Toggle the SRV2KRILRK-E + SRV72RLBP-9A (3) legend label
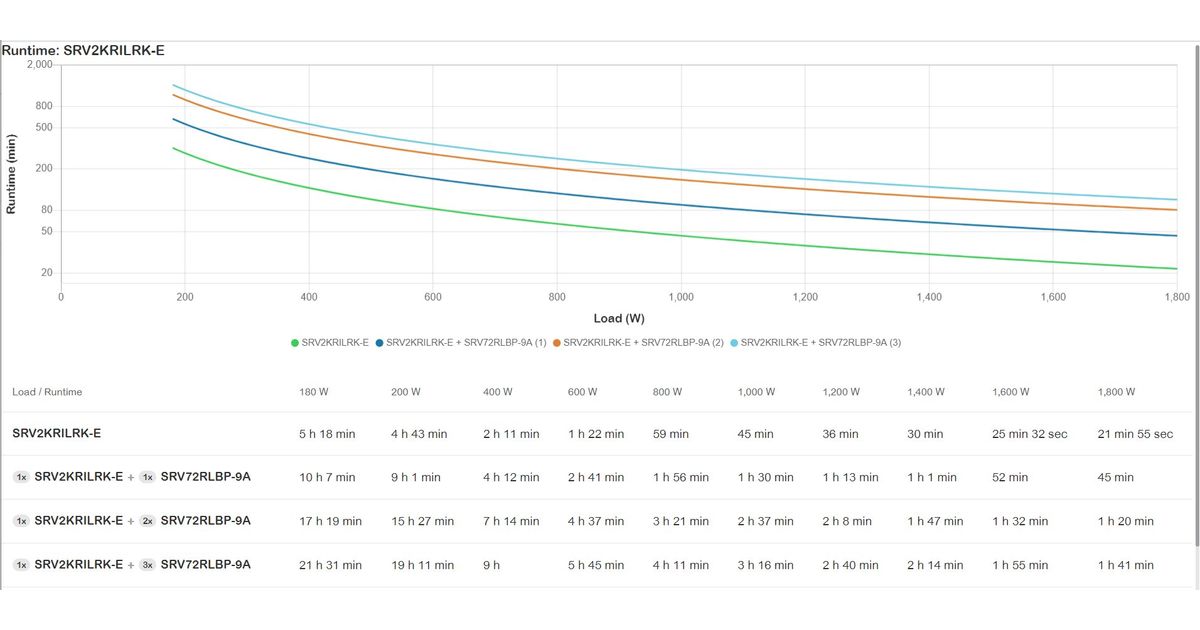Viewport: 1200px width, 630px height. (820, 343)
